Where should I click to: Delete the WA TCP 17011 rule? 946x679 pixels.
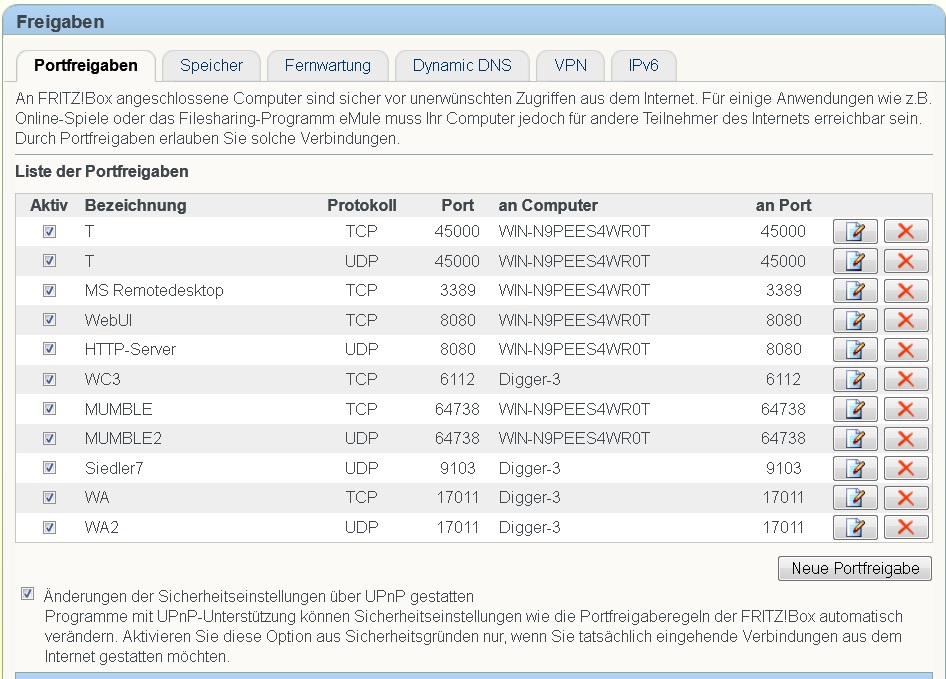click(906, 497)
